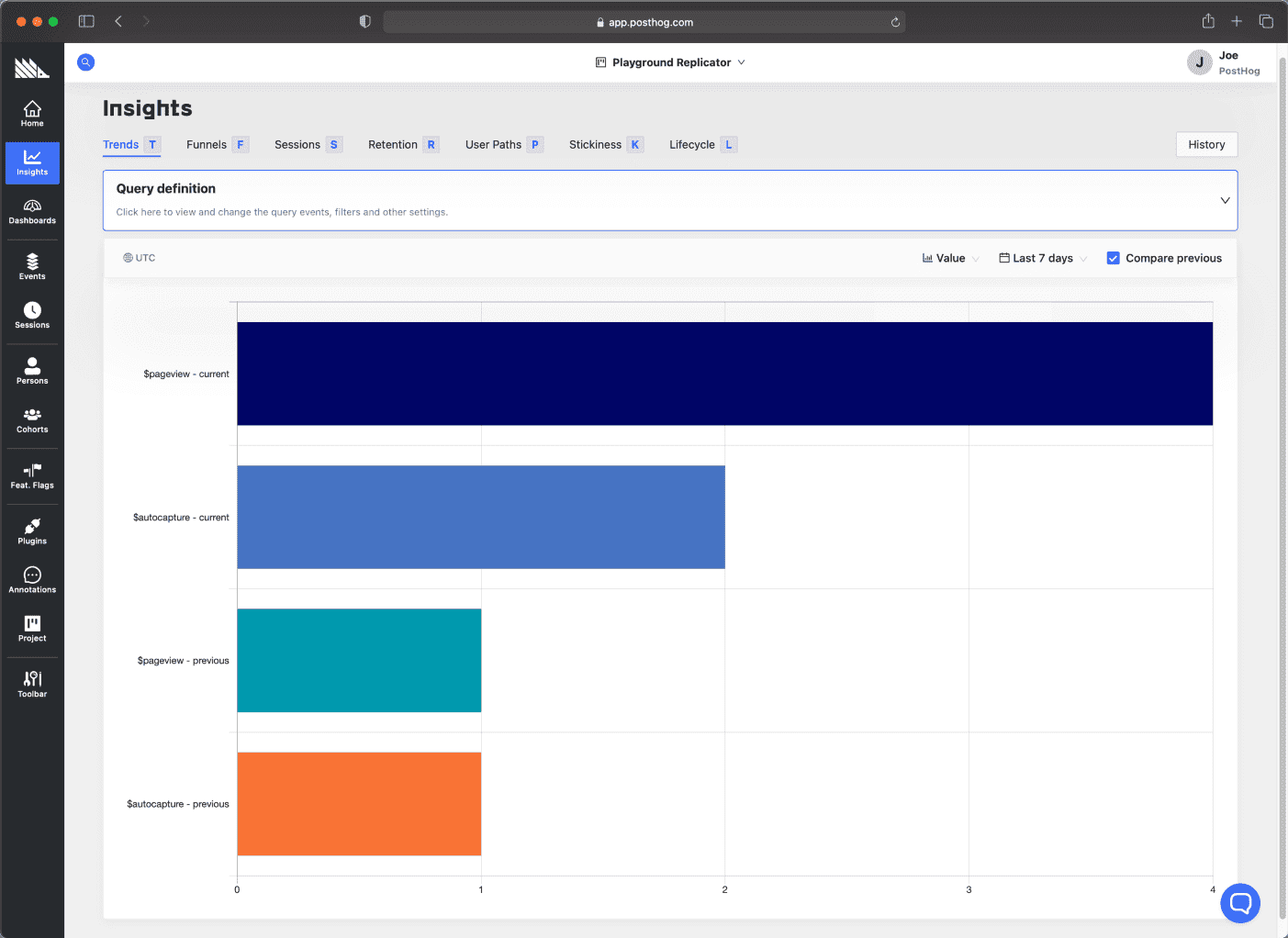Uncheck the Compare previous checkbox
The height and width of the screenshot is (938, 1288).
[1113, 259]
